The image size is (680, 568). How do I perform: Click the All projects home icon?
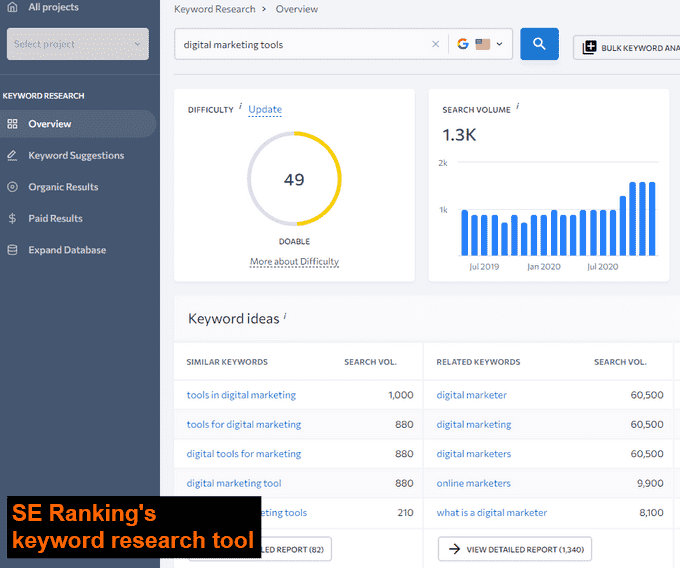tap(12, 7)
